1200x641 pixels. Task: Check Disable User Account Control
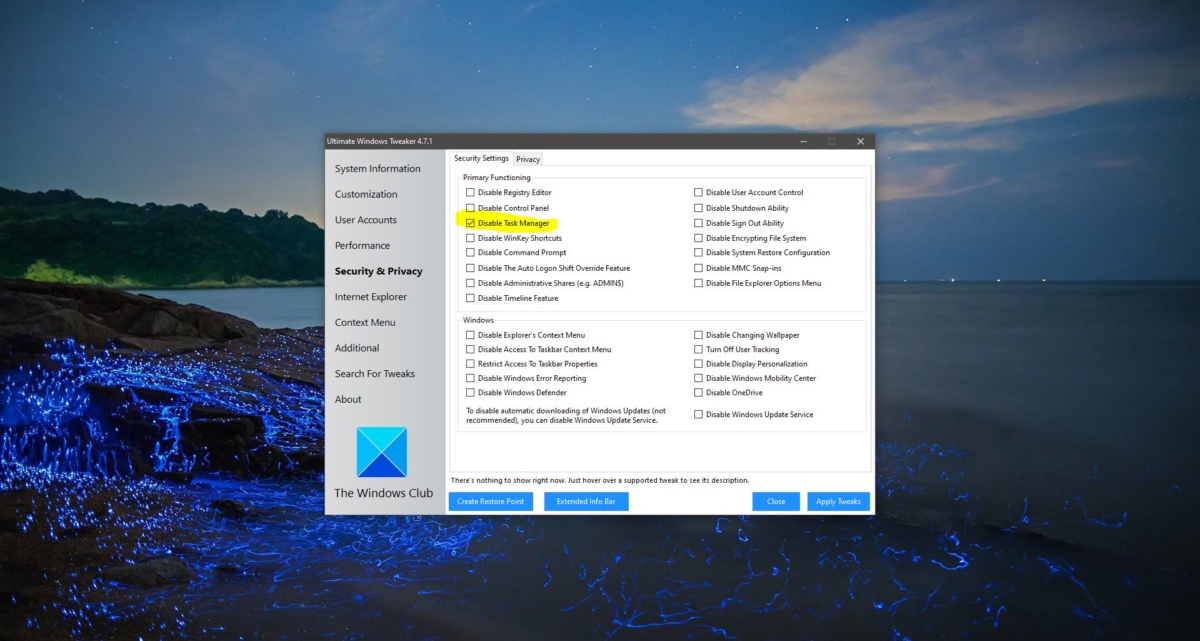(x=698, y=192)
